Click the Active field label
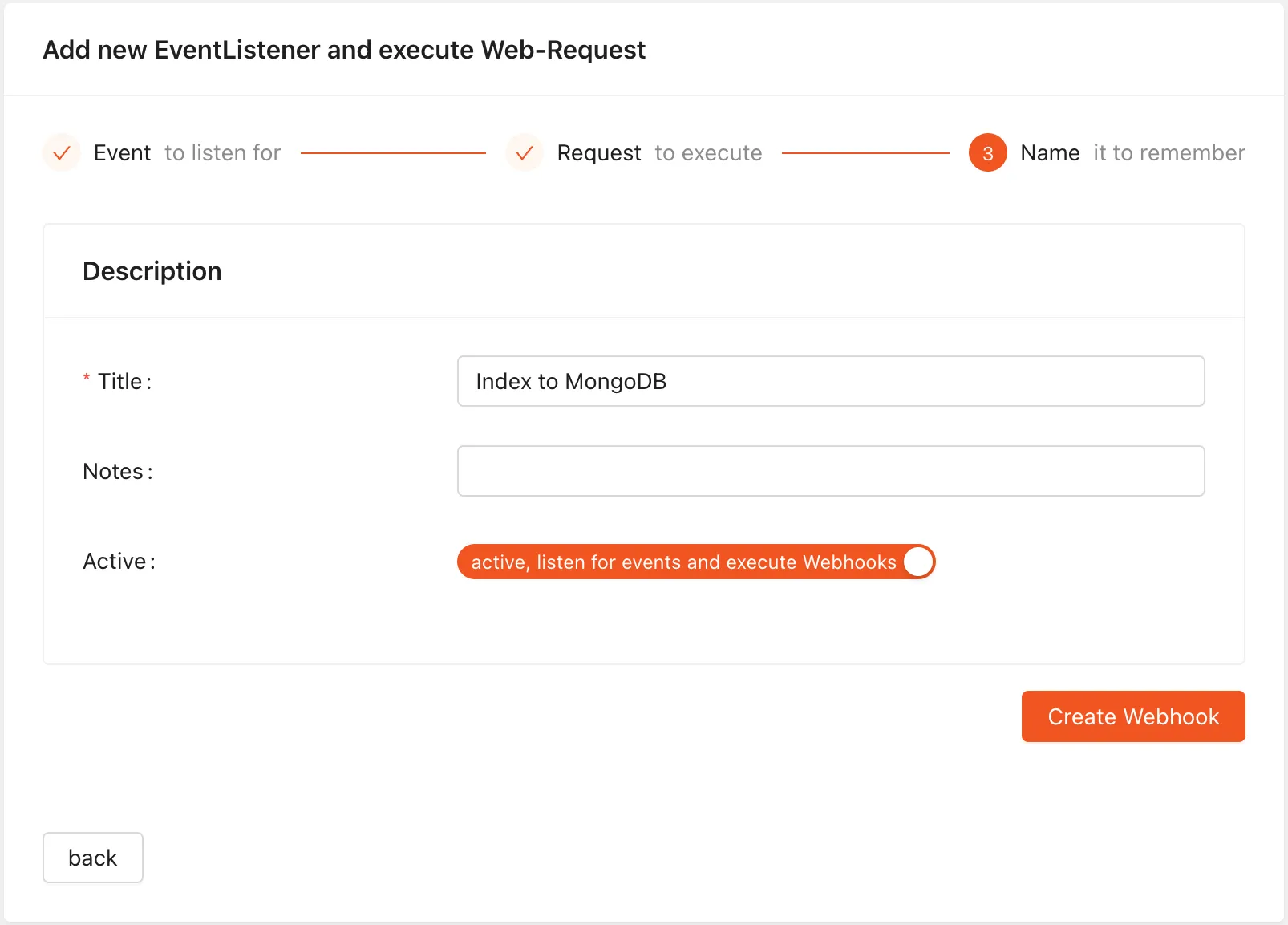The width and height of the screenshot is (1288, 925). (x=119, y=561)
